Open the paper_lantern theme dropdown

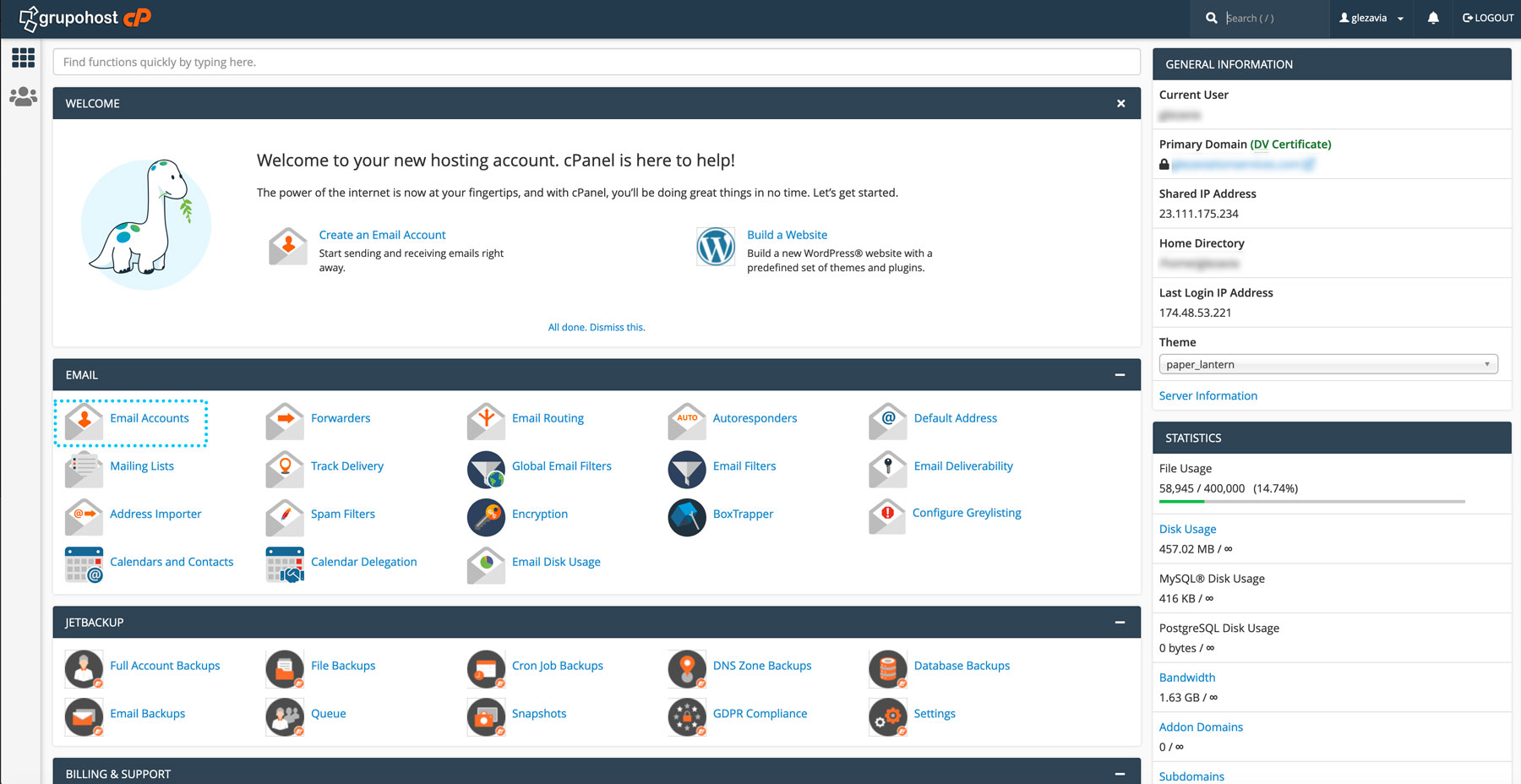click(1327, 364)
